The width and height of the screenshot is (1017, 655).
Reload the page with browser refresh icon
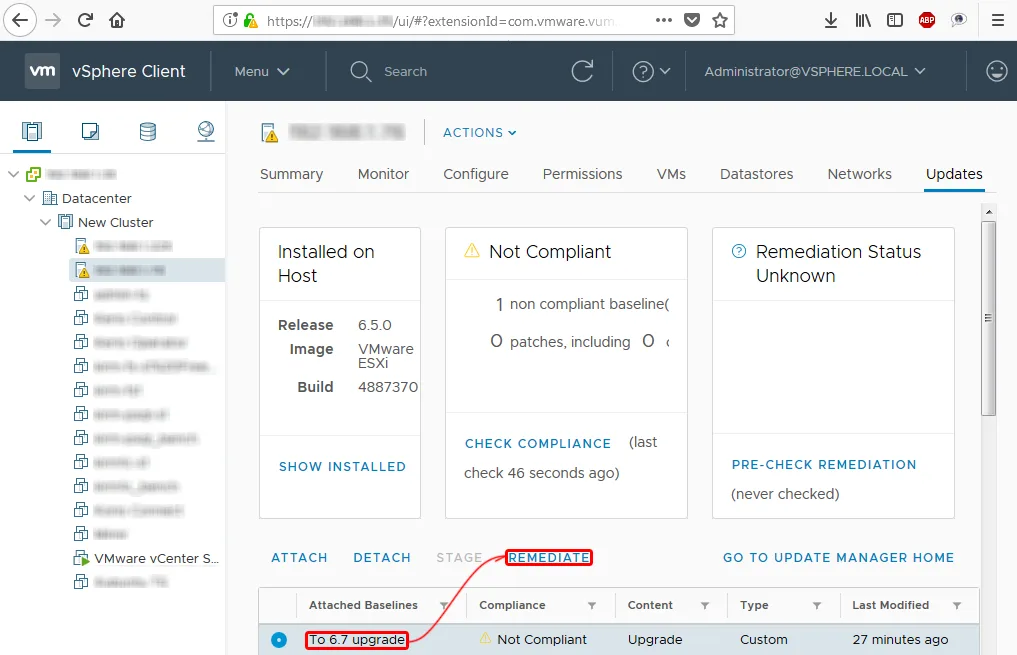click(85, 20)
